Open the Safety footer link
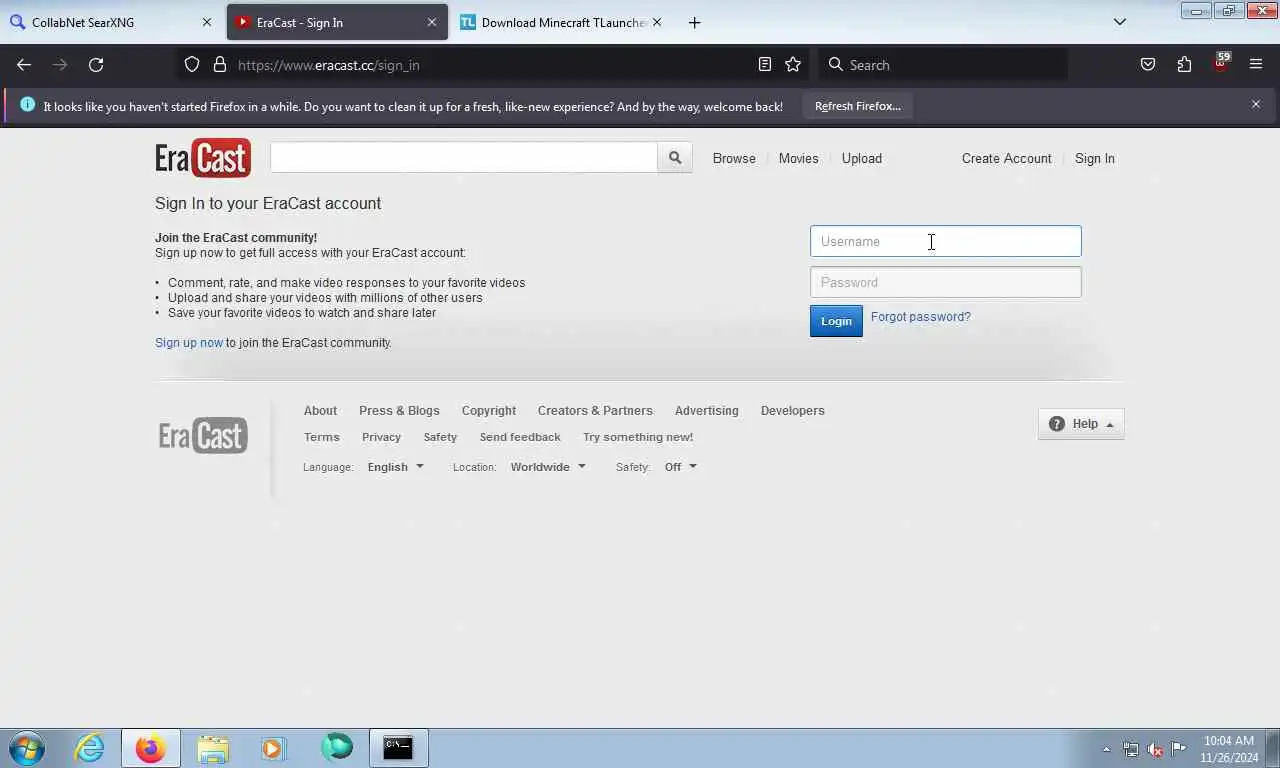Viewport: 1280px width, 768px height. coord(440,437)
